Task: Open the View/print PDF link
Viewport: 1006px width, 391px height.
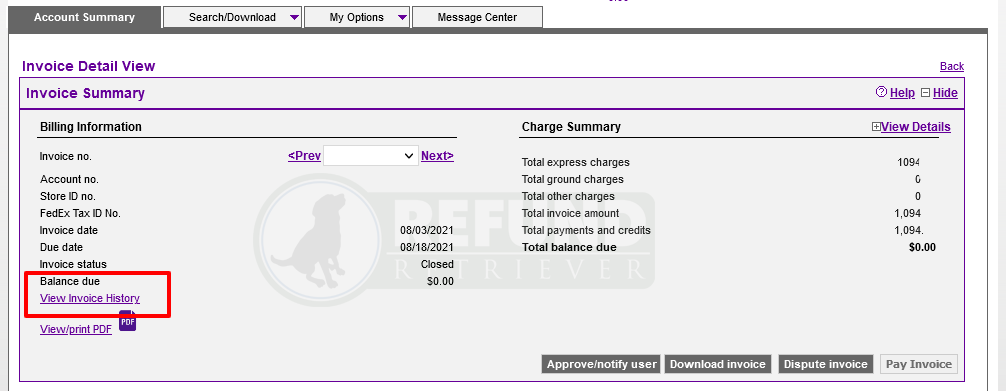Action: click(x=76, y=329)
